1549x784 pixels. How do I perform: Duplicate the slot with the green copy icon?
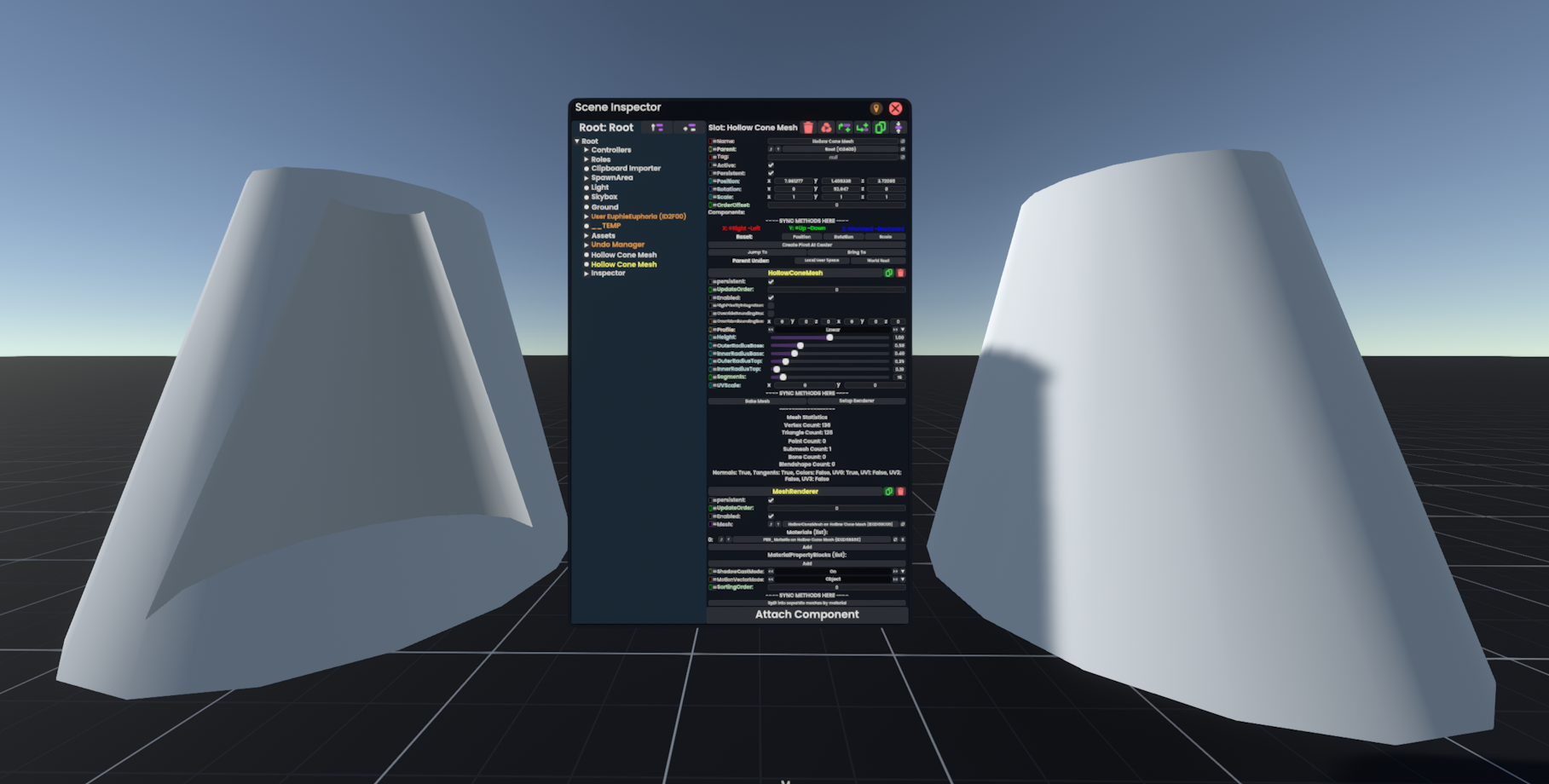881,128
